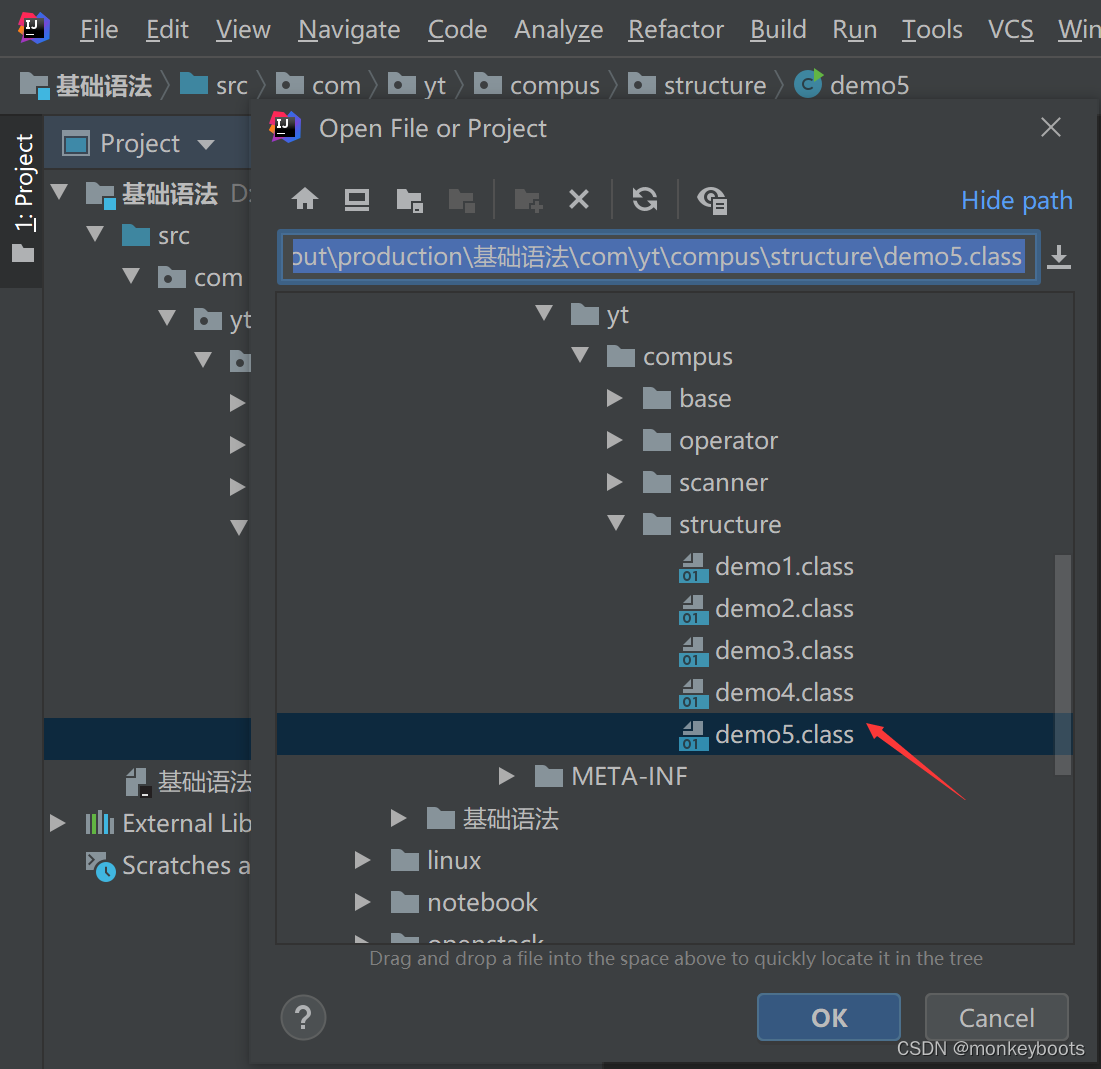Image resolution: width=1101 pixels, height=1069 pixels.
Task: Select the linux folder
Action: (x=436, y=860)
